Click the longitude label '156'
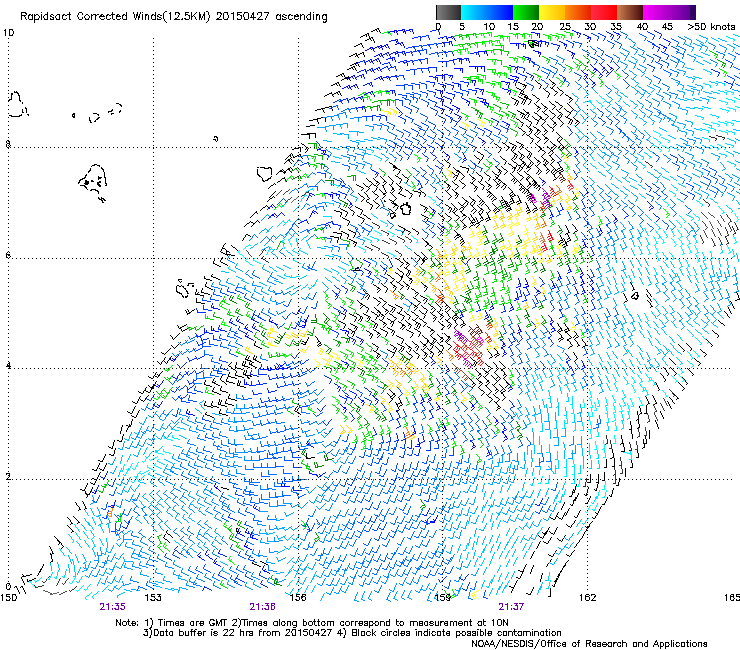Image resolution: width=740 pixels, height=650 pixels. 298,598
